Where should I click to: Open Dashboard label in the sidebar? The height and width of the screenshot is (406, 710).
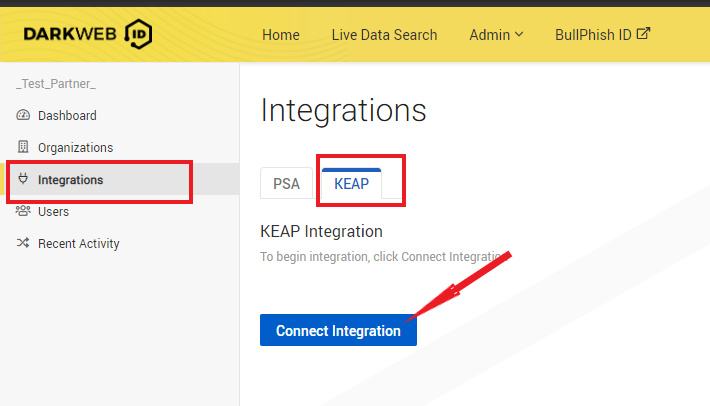coord(67,115)
